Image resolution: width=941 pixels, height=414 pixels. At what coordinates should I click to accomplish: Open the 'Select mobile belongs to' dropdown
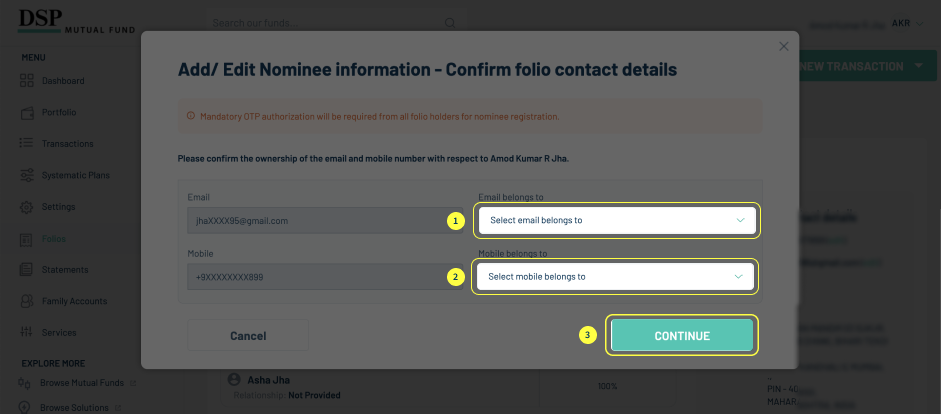pyautogui.click(x=615, y=277)
